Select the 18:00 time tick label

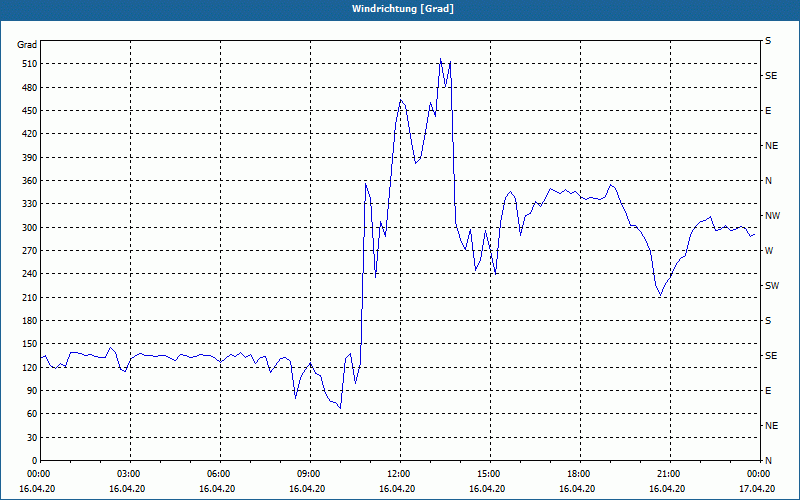(580, 474)
